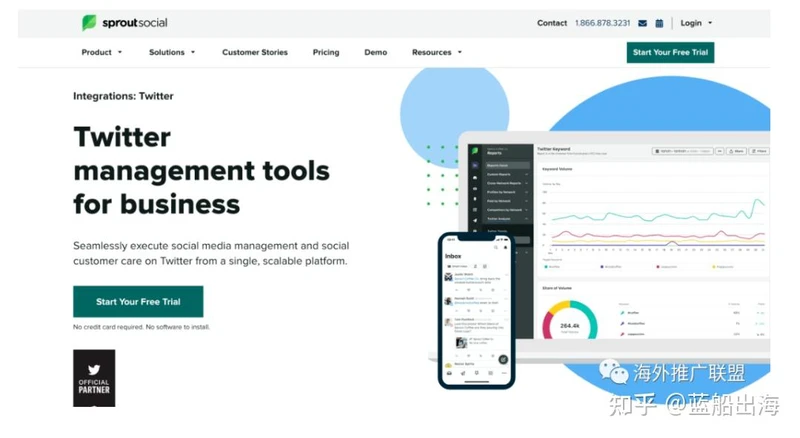
Task: Click the Twitter Official Partner badge
Action: [x=94, y=378]
